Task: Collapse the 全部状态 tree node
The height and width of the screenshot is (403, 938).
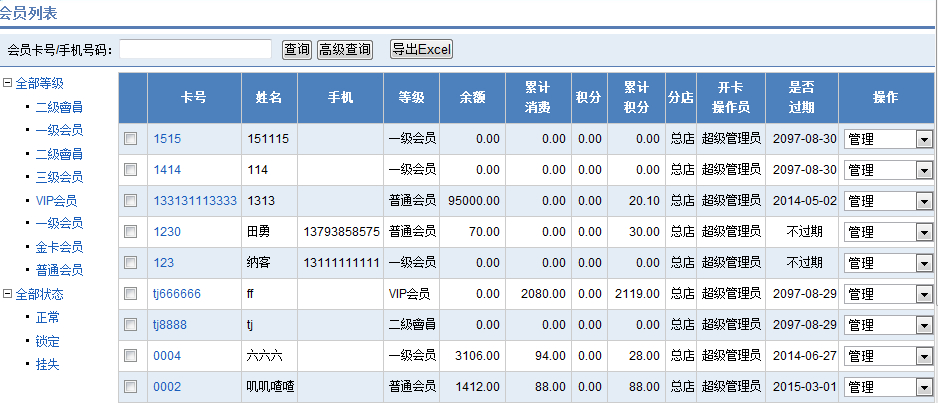Action: click(8, 294)
